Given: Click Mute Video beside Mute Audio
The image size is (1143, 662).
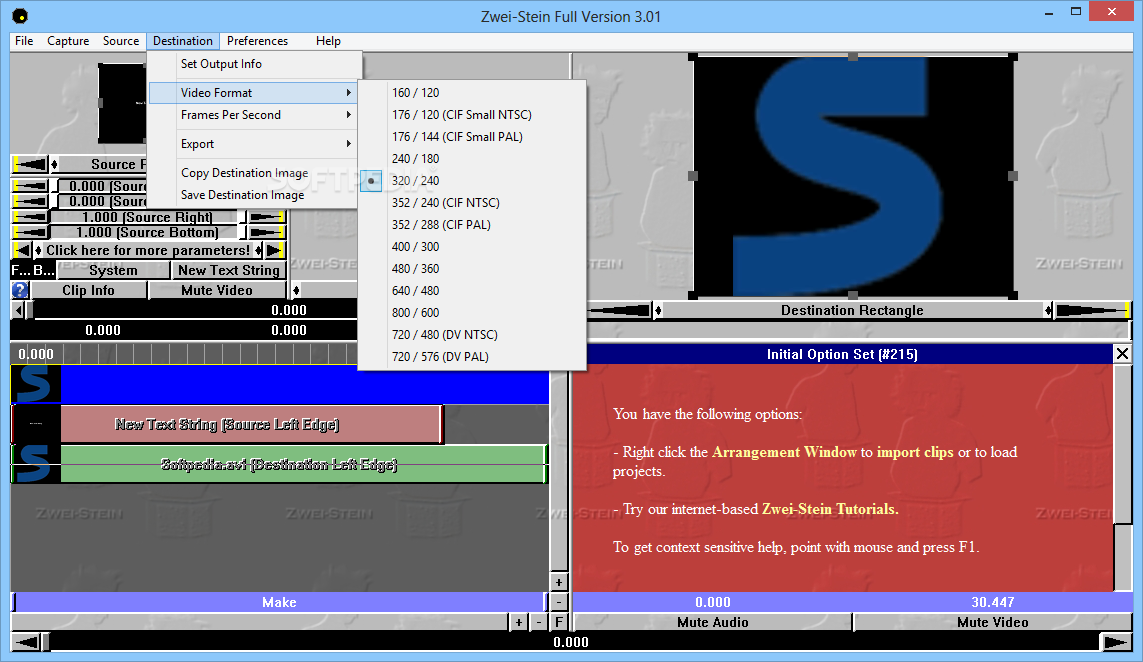Looking at the screenshot, I should (993, 622).
